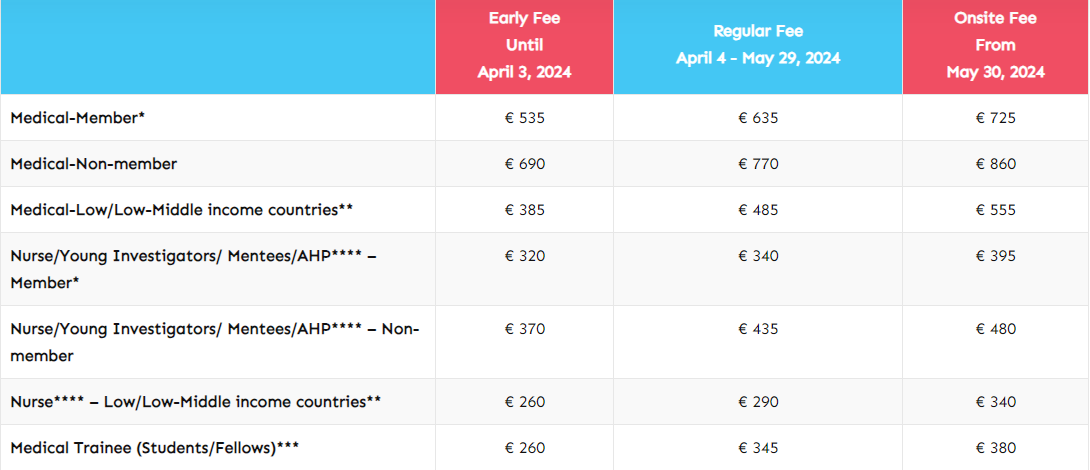
Task: Click the € 770 regular fee cell
Action: click(758, 164)
